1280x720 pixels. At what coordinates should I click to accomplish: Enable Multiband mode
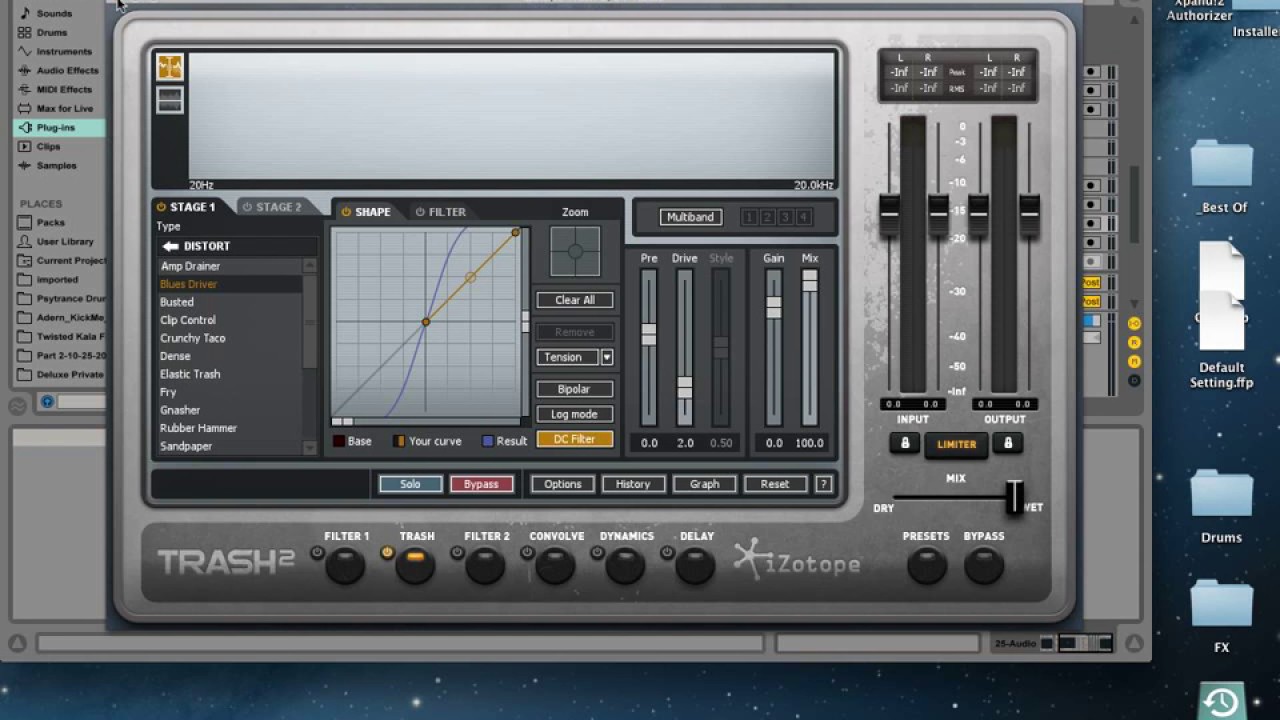coord(690,217)
